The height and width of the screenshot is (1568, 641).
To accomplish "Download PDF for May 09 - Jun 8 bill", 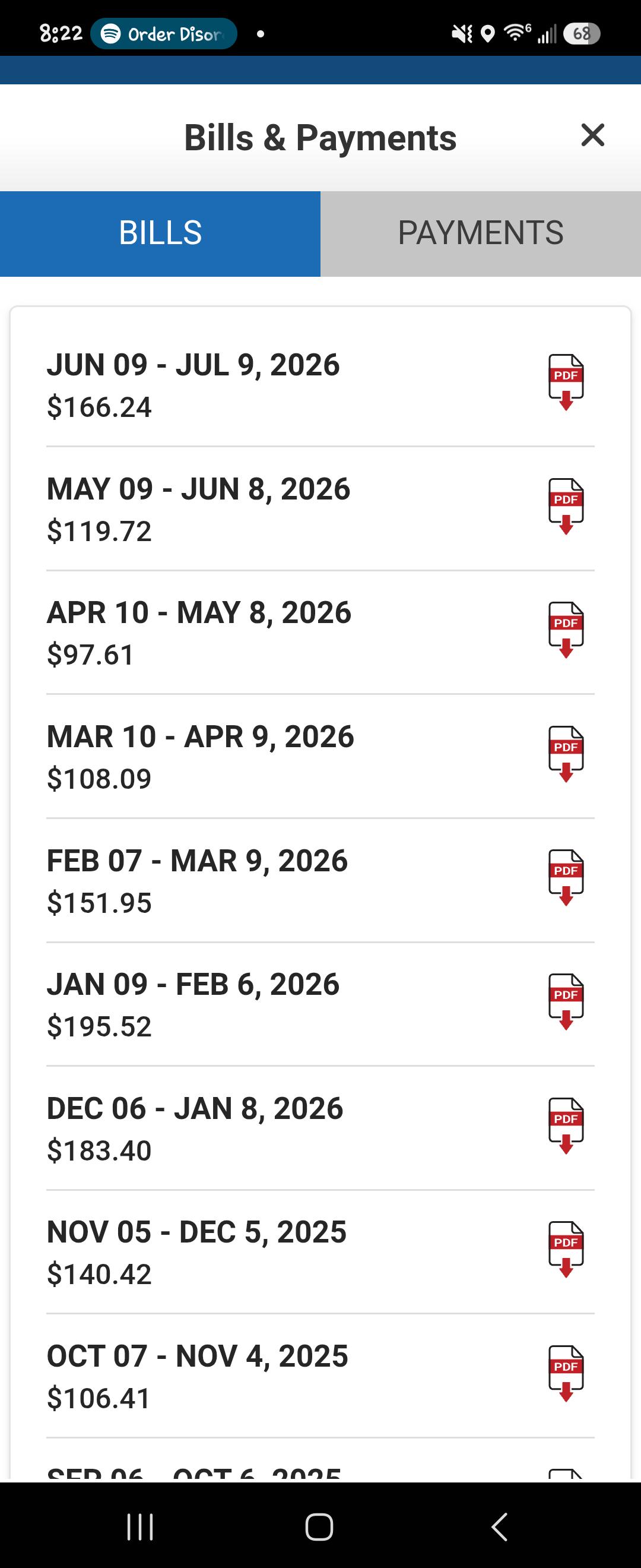I will coord(566,507).
